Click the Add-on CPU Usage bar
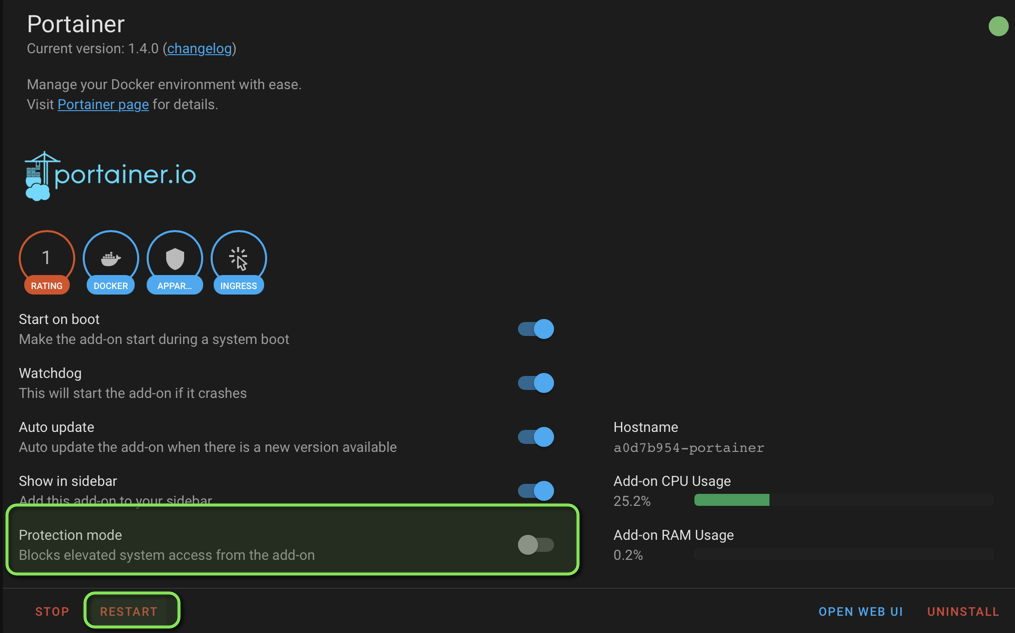1015x633 pixels. (x=843, y=500)
